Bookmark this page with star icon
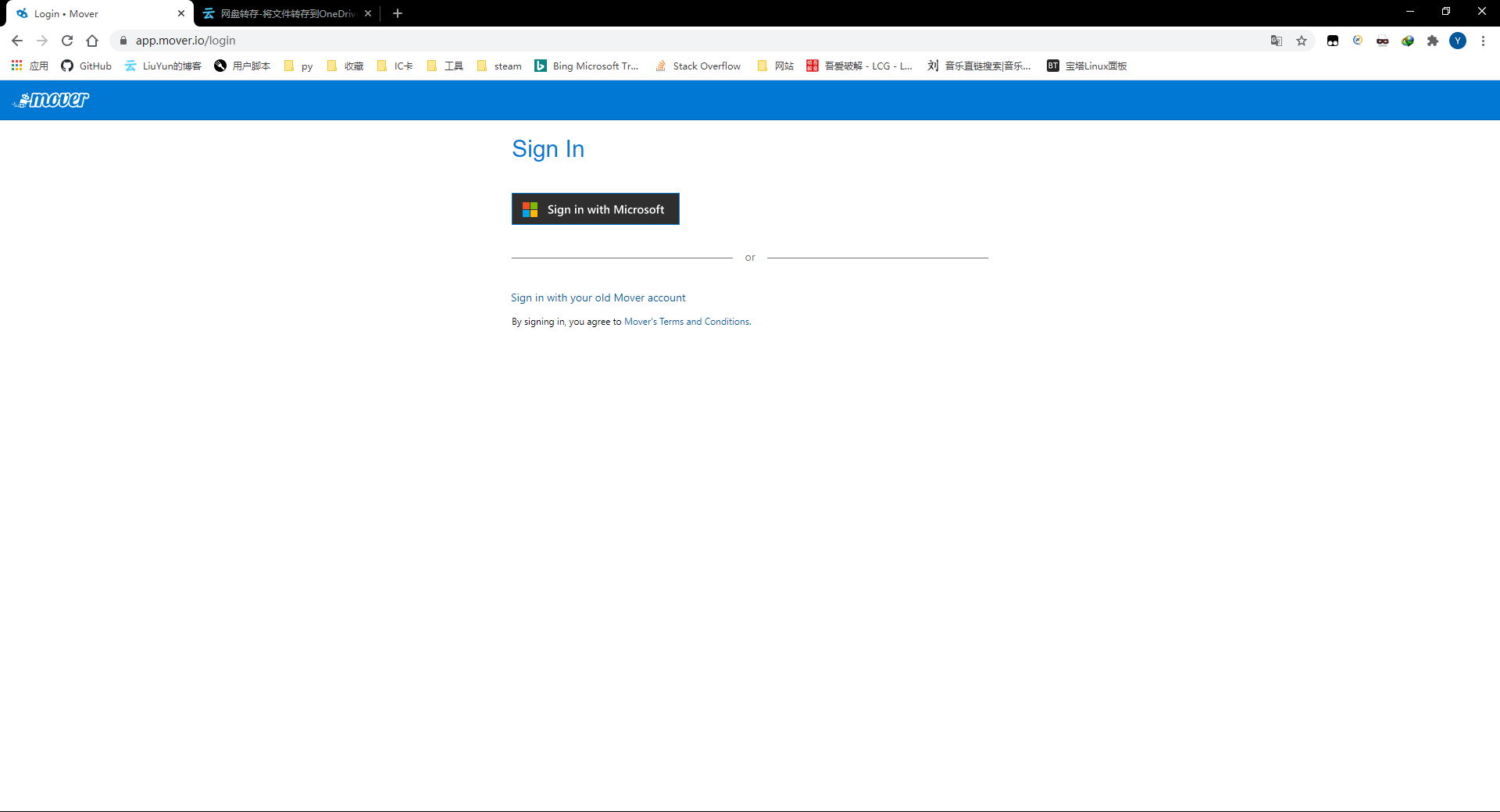The image size is (1500, 812). point(1302,41)
